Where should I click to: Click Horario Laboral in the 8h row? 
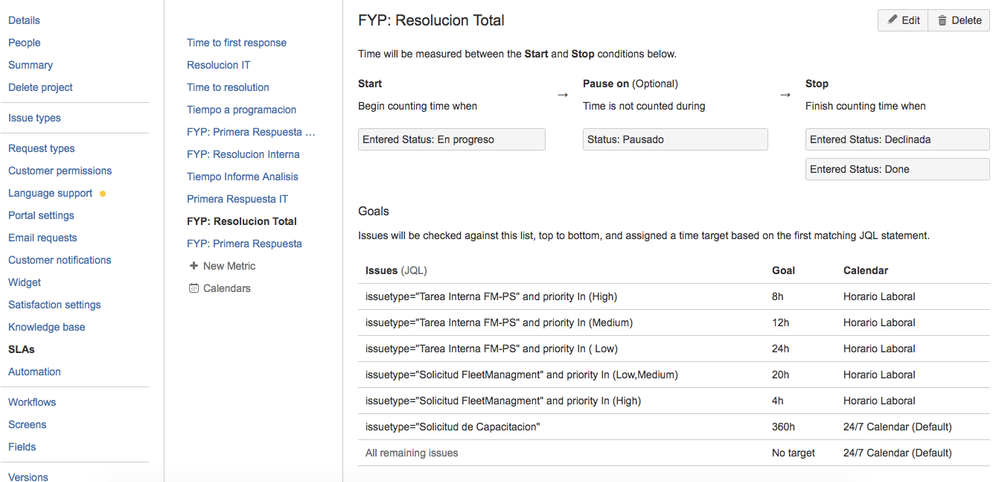click(x=879, y=297)
